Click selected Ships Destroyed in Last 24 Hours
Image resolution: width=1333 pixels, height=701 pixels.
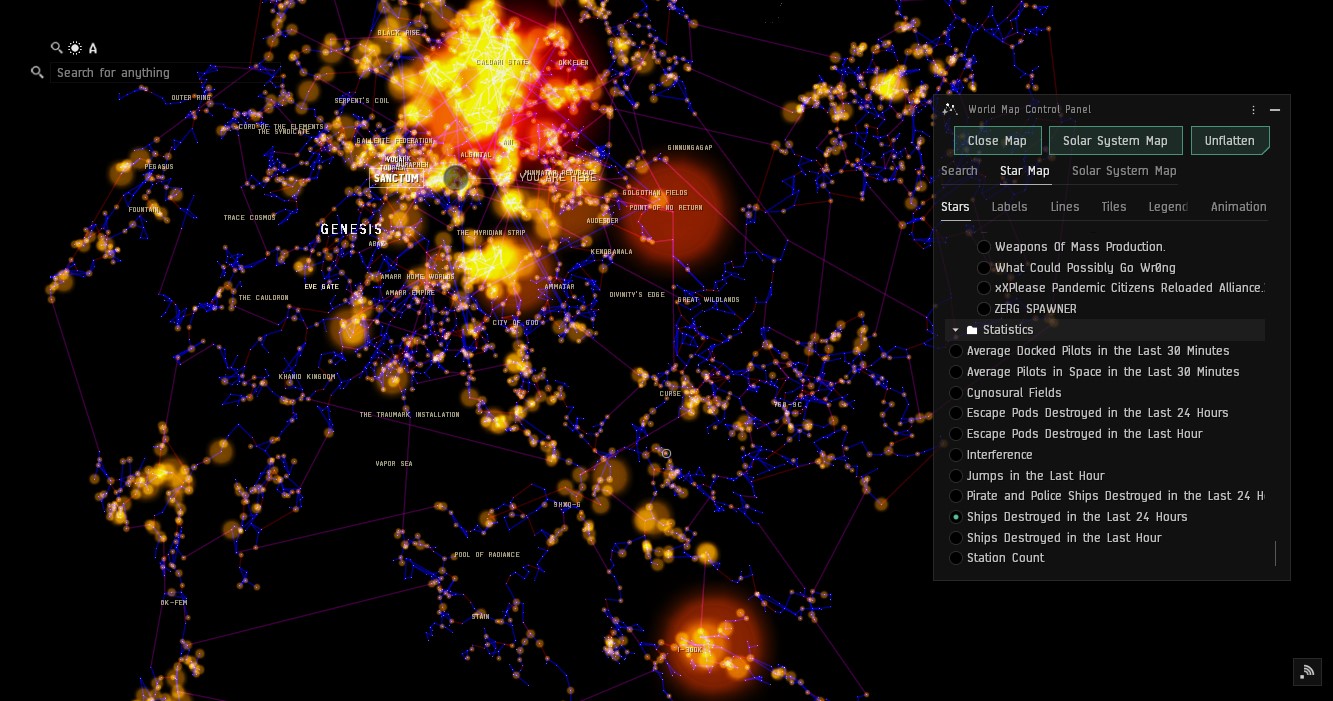click(956, 517)
